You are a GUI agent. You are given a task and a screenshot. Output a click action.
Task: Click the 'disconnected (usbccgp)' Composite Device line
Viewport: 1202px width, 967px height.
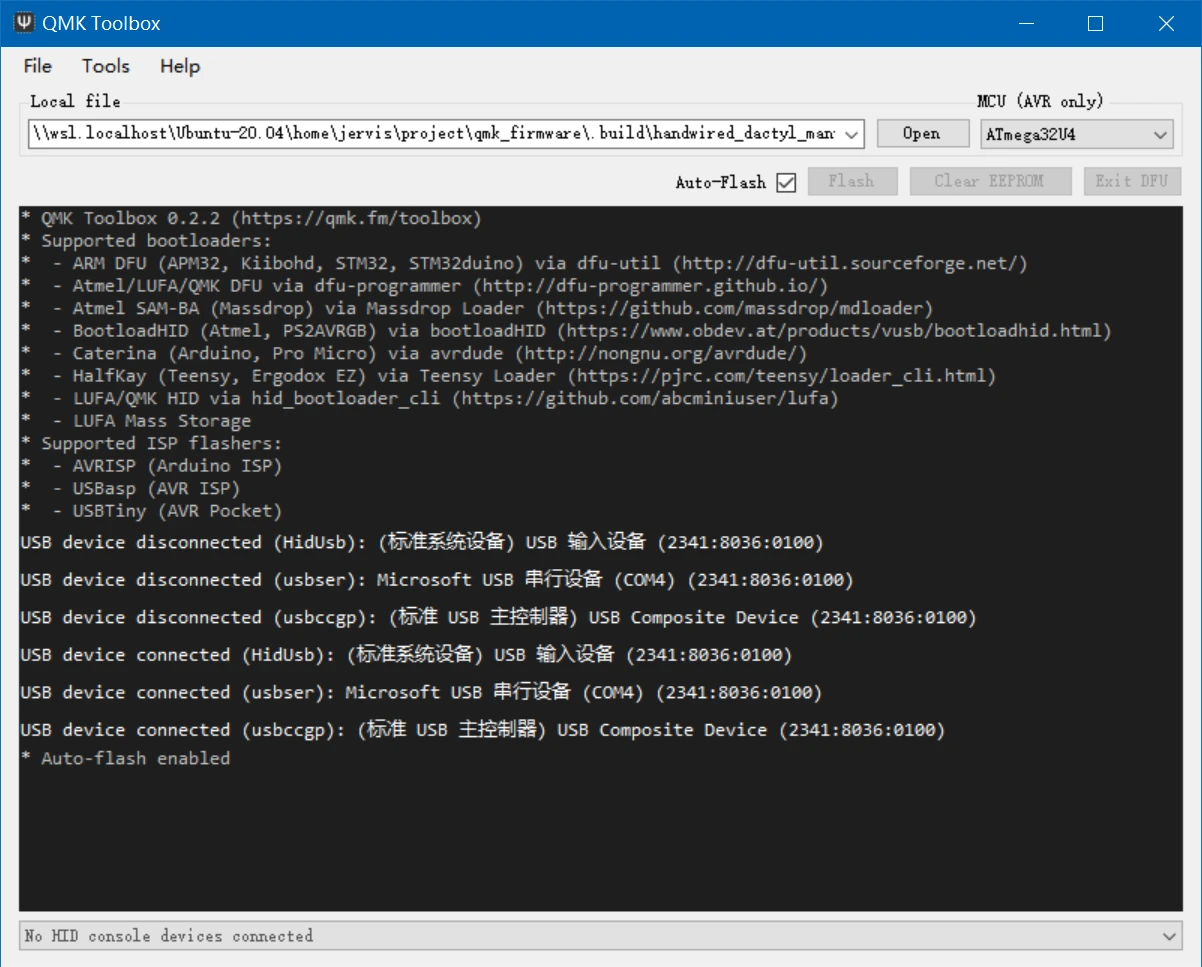[499, 617]
